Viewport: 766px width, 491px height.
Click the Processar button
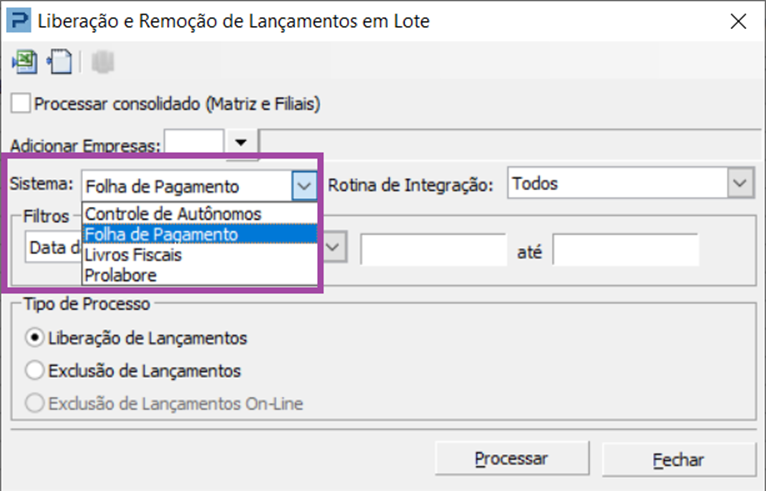point(512,458)
